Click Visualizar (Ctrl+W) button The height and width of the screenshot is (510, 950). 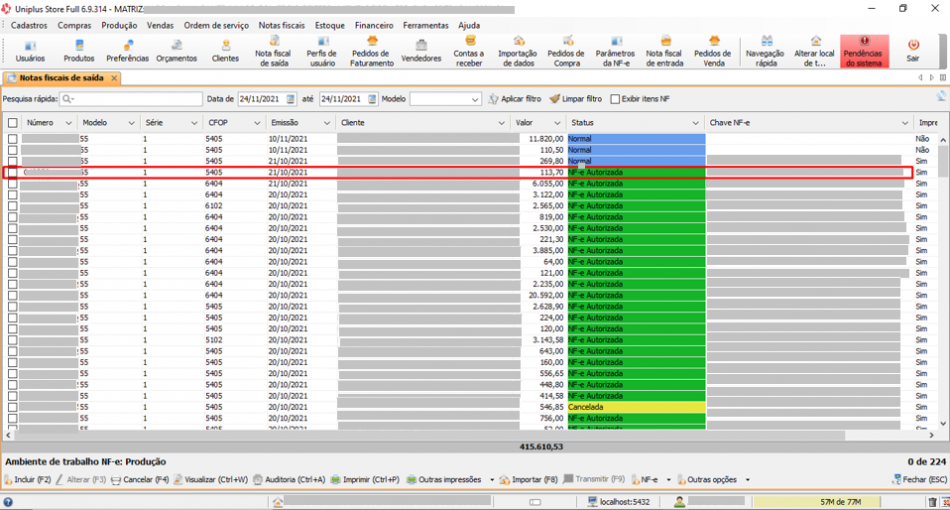[x=211, y=480]
